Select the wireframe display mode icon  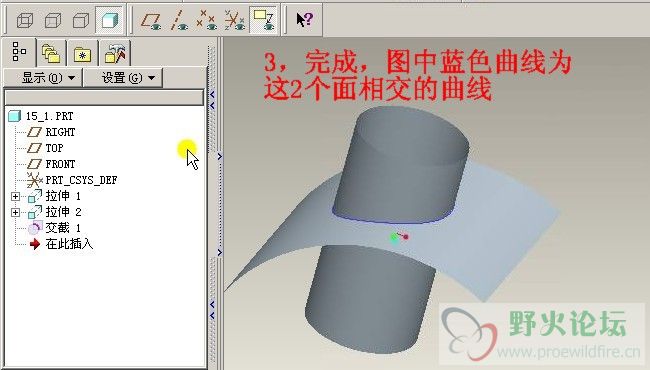pos(25,20)
